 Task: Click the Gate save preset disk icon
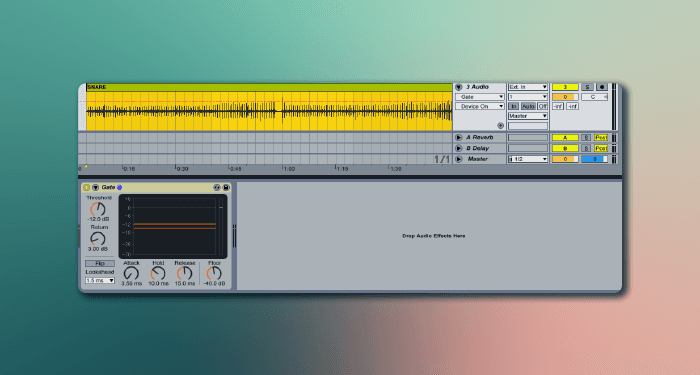226,188
